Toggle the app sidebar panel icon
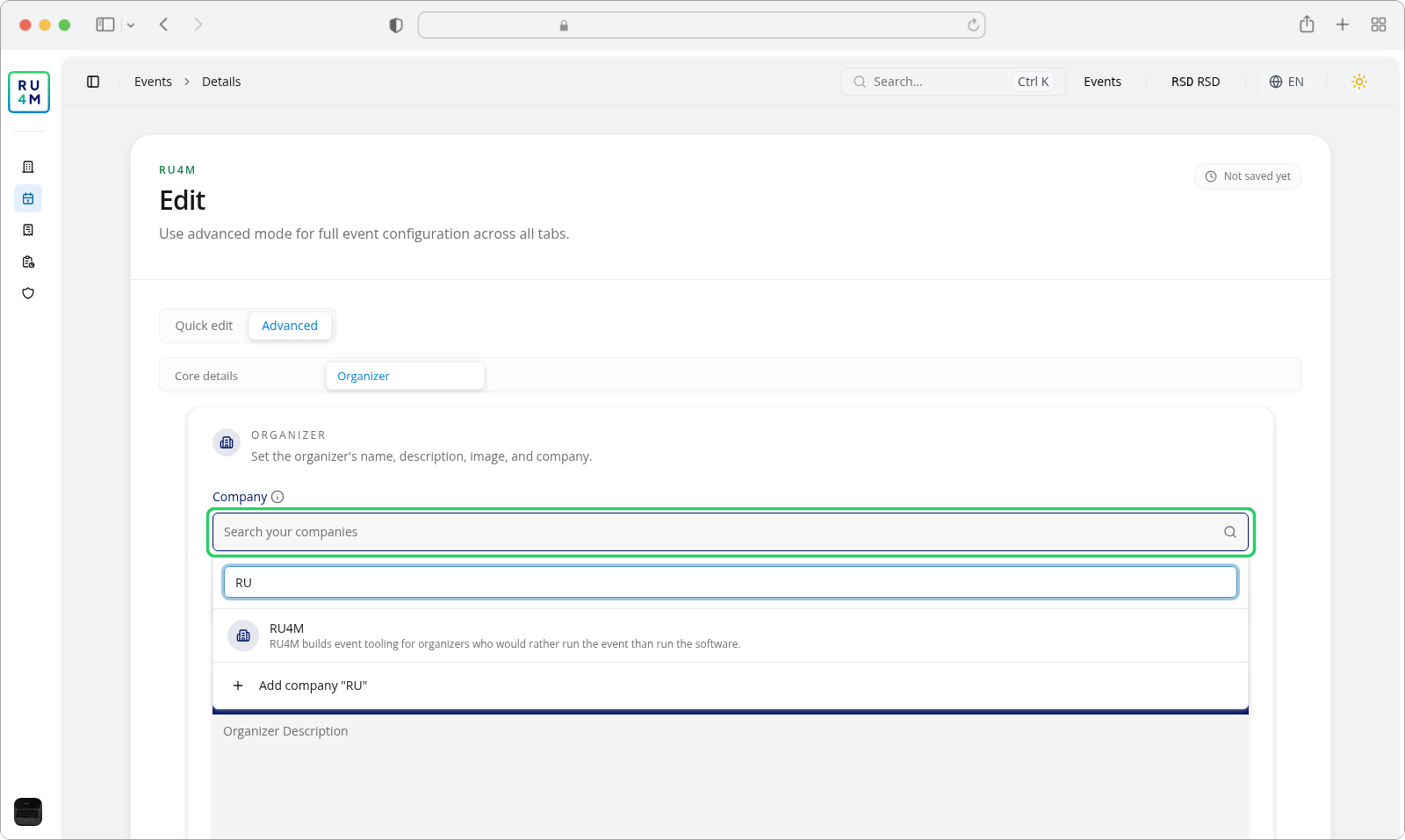Screen dimensions: 1405x840 coord(93,82)
